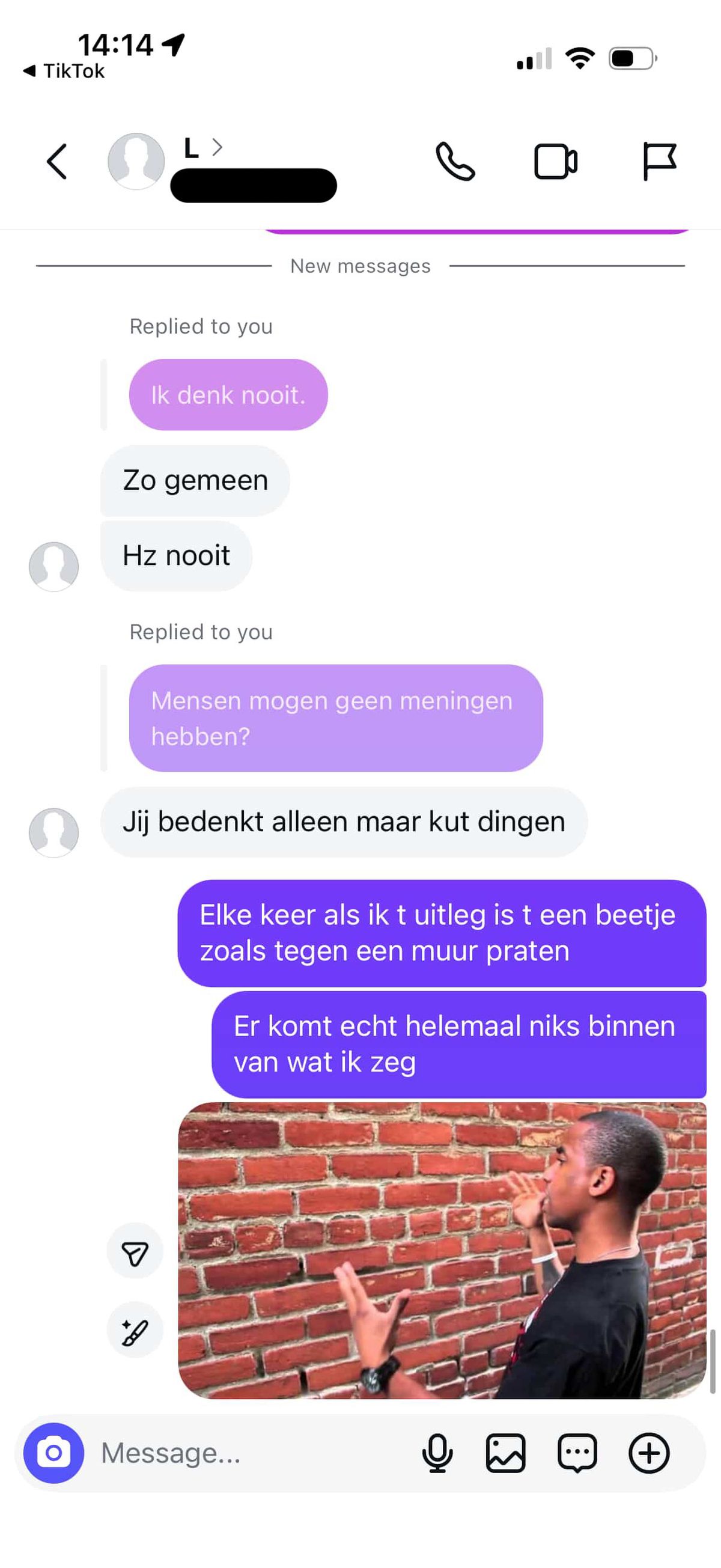Open the contact's profile picture in header

point(136,161)
